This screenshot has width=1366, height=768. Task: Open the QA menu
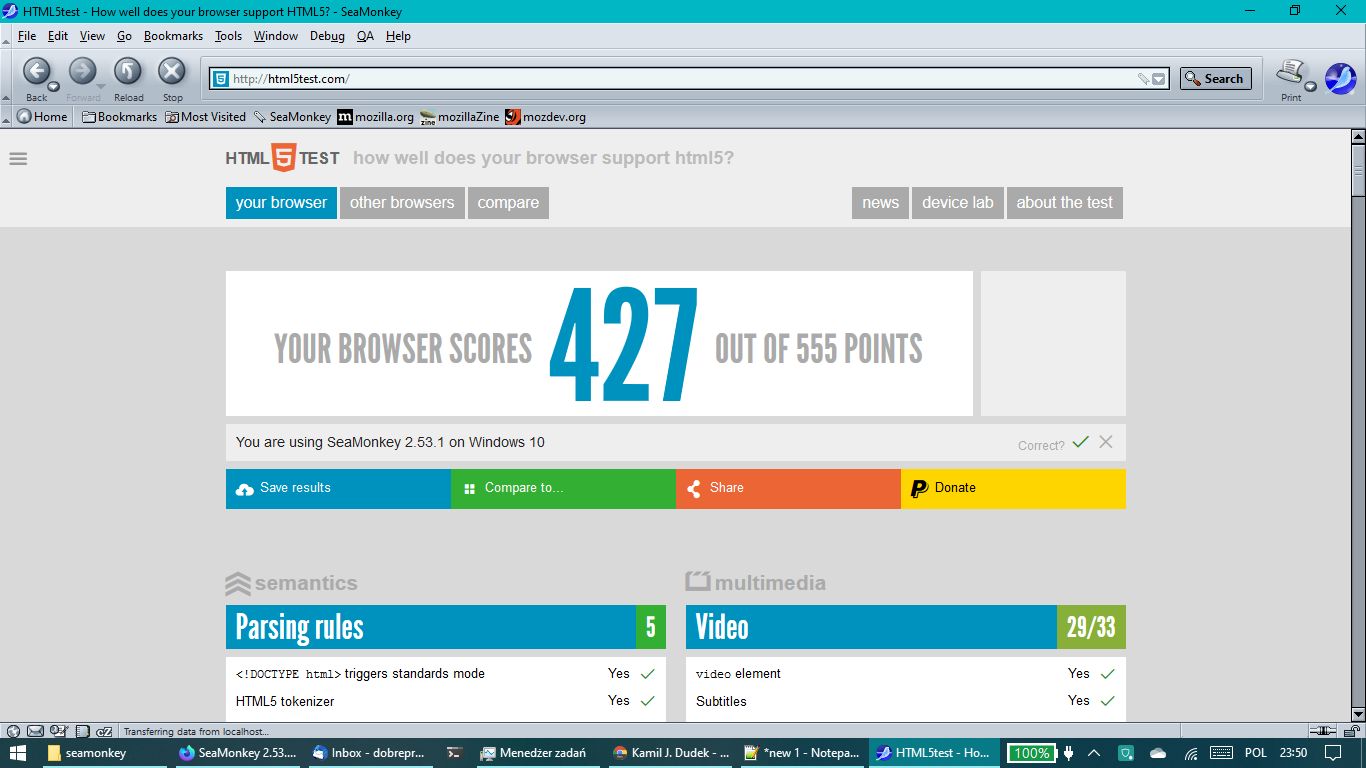click(365, 36)
